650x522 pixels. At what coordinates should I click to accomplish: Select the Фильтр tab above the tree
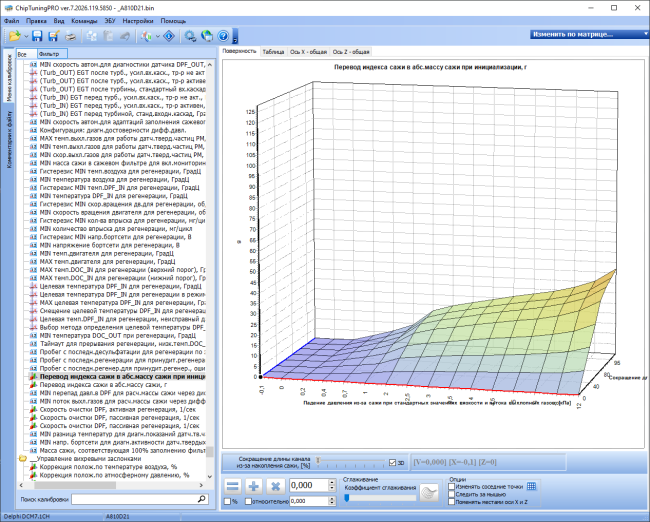point(52,54)
